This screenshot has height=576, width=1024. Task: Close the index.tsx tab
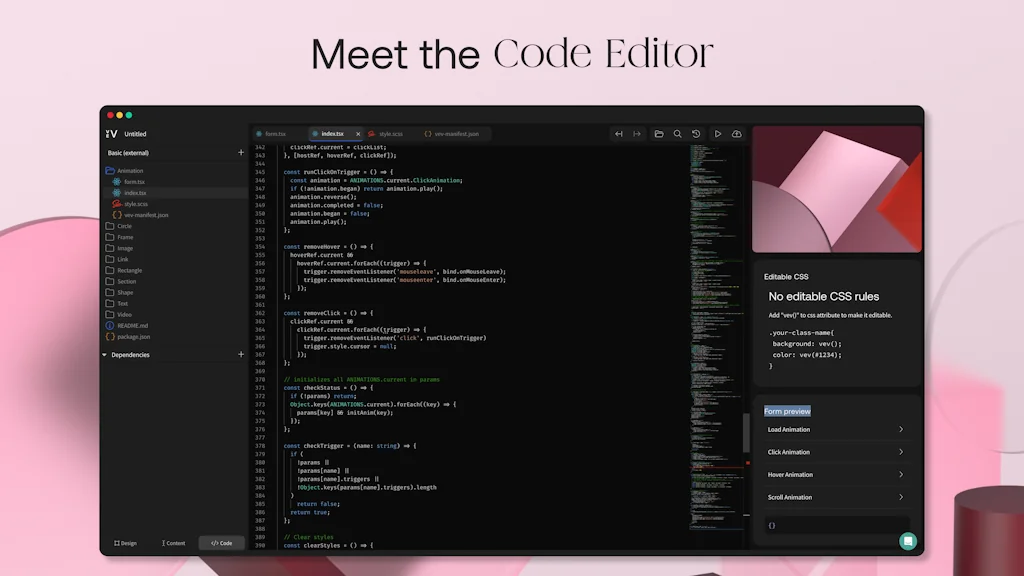tap(358, 134)
